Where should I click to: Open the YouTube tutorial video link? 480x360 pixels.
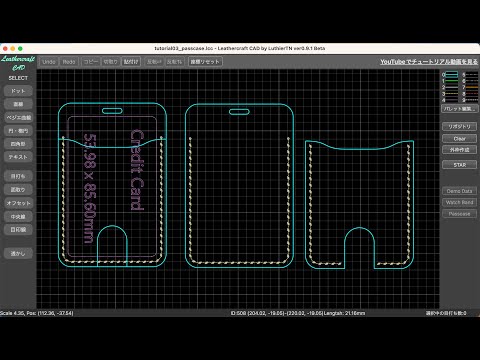point(429,62)
